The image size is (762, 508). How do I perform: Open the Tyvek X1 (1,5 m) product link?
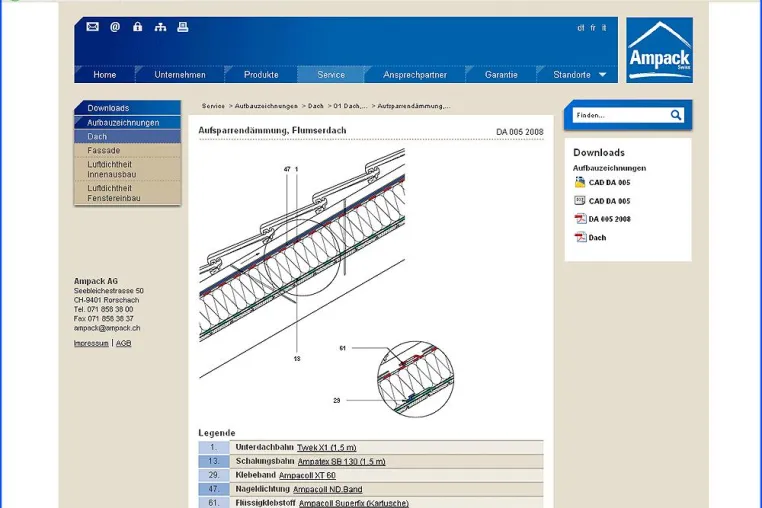(x=327, y=447)
